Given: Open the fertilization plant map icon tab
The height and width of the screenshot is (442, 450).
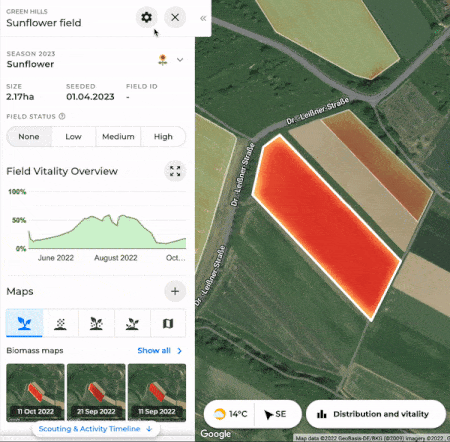Looking at the screenshot, I should pyautogui.click(x=132, y=323).
